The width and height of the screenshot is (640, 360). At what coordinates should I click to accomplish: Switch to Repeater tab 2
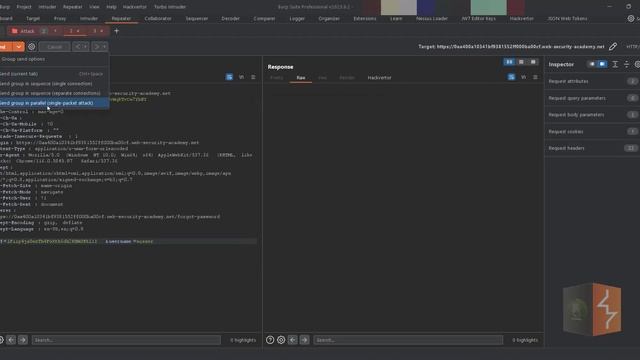click(x=71, y=31)
